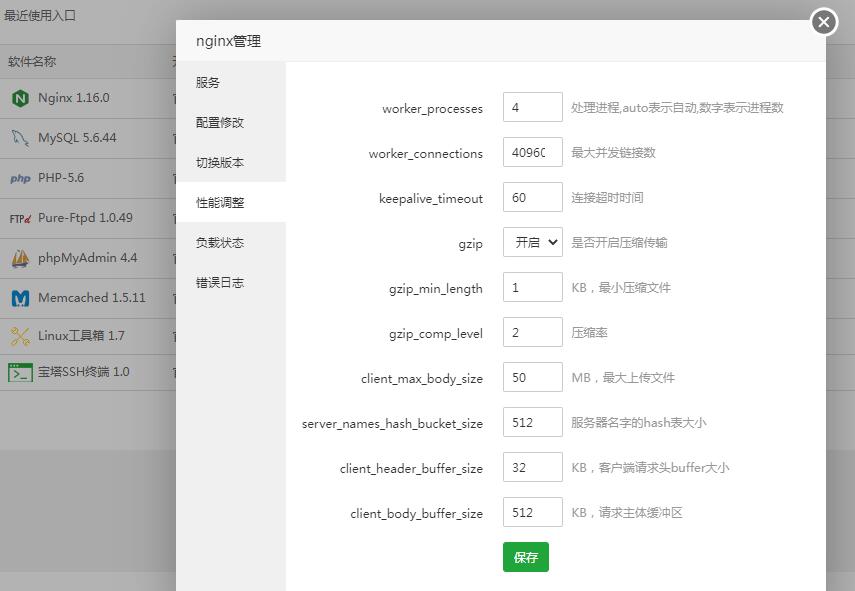Click the Memcached 1.5.11 software name
The height and width of the screenshot is (591, 855).
pyautogui.click(x=92, y=298)
